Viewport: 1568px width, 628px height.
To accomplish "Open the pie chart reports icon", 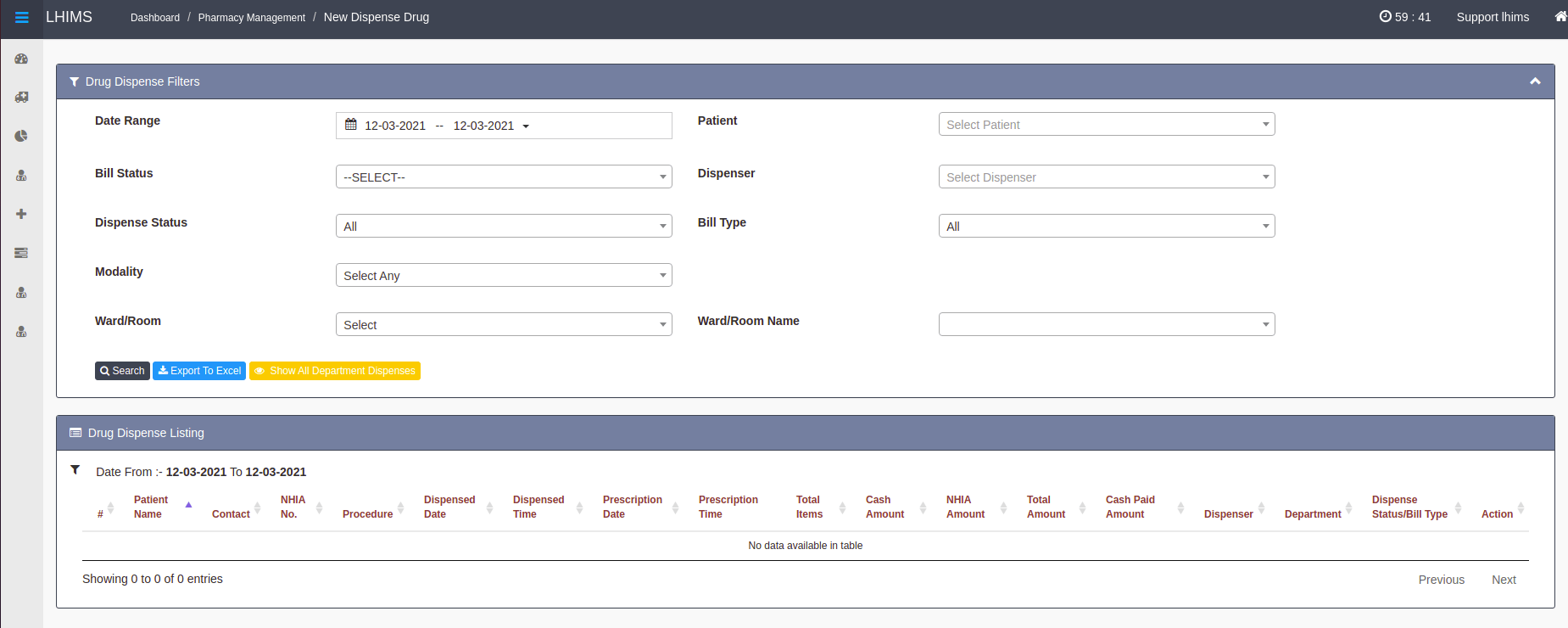I will pyautogui.click(x=21, y=136).
